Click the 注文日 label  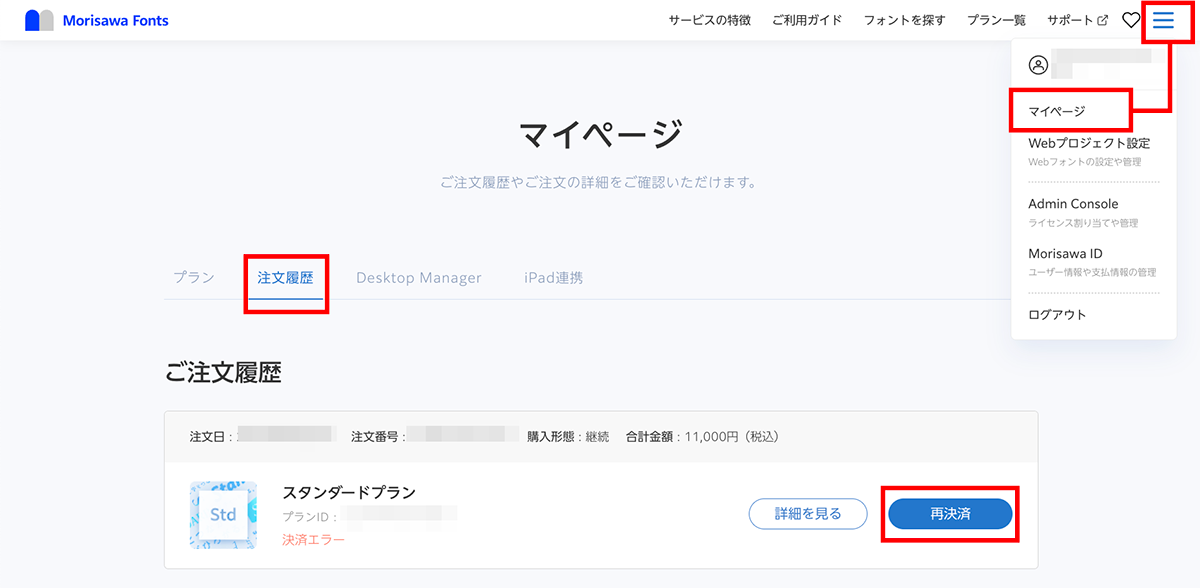211,437
